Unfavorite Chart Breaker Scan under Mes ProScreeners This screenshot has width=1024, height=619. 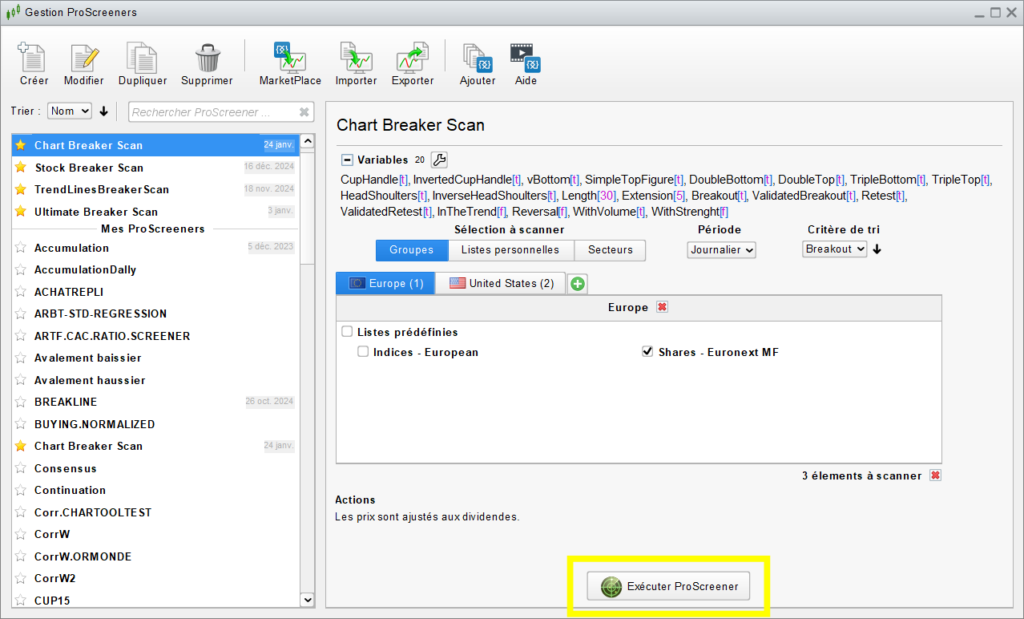coord(21,446)
